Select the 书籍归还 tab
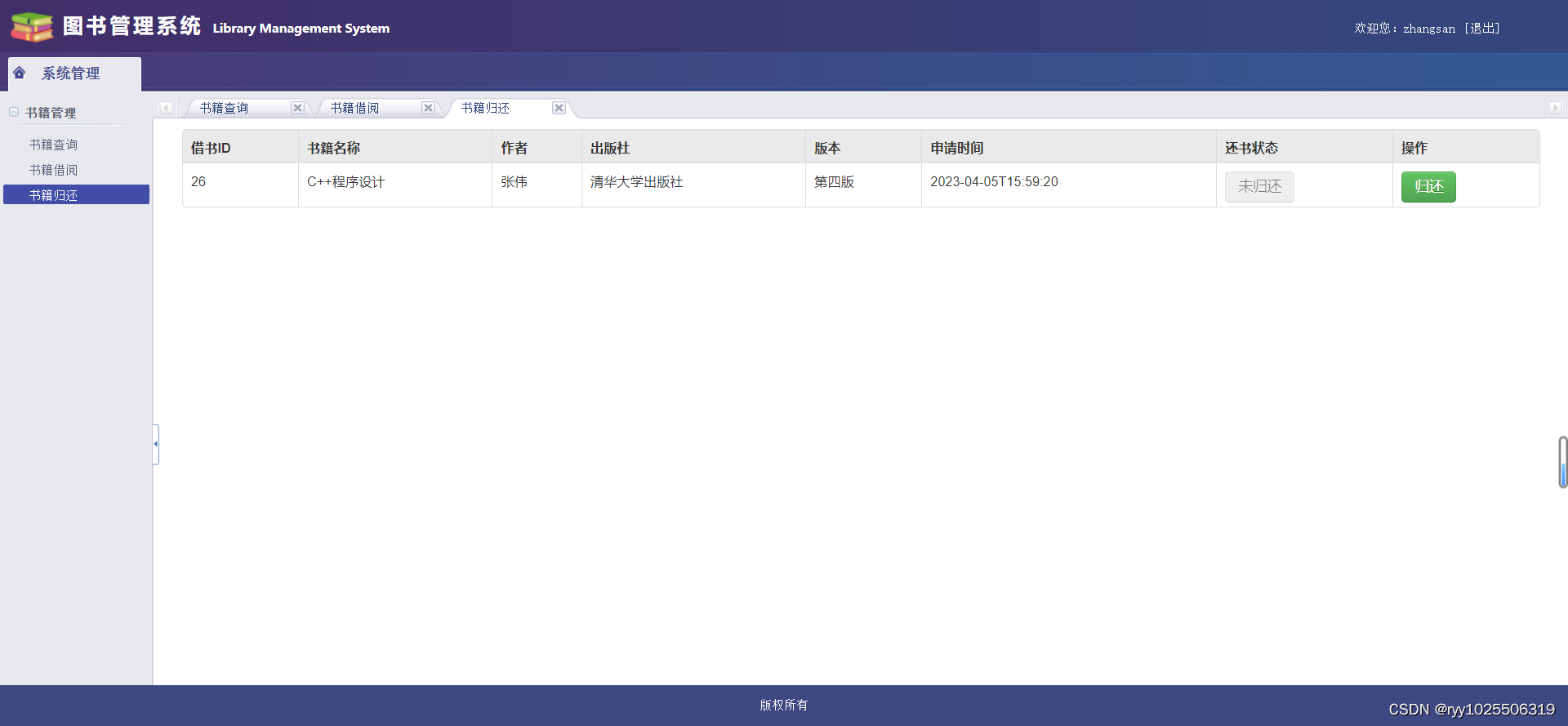The width and height of the screenshot is (1568, 726). [486, 108]
